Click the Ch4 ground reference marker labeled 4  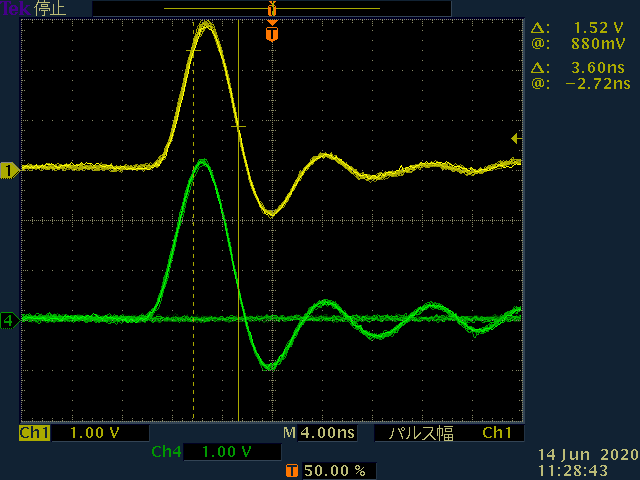click(9, 320)
